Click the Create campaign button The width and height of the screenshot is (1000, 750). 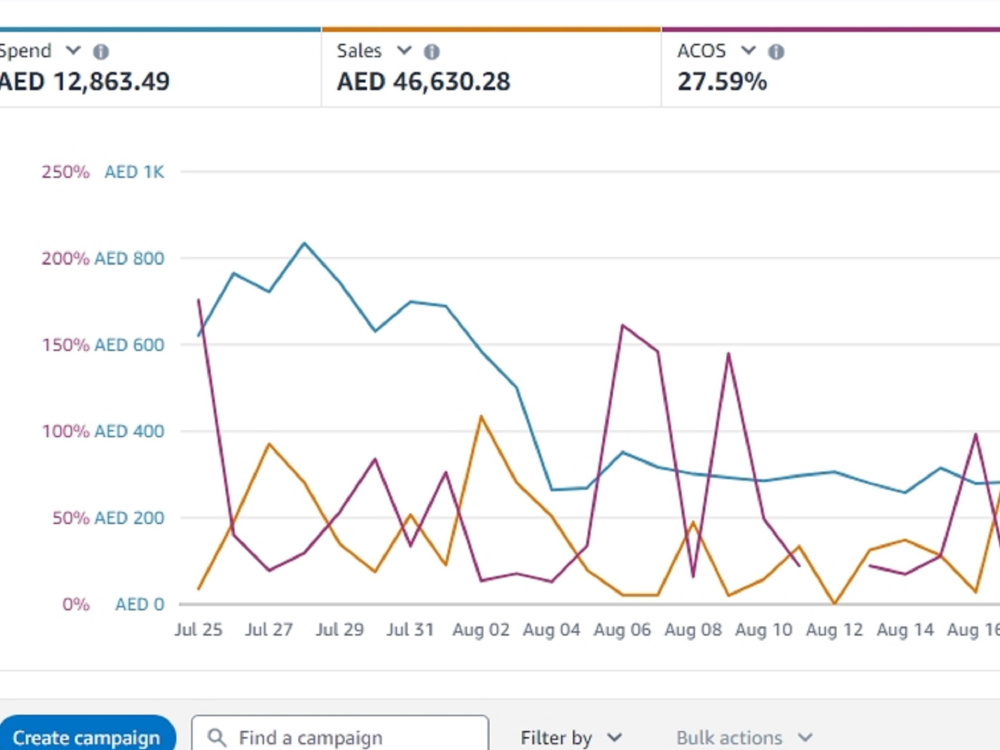click(87, 735)
